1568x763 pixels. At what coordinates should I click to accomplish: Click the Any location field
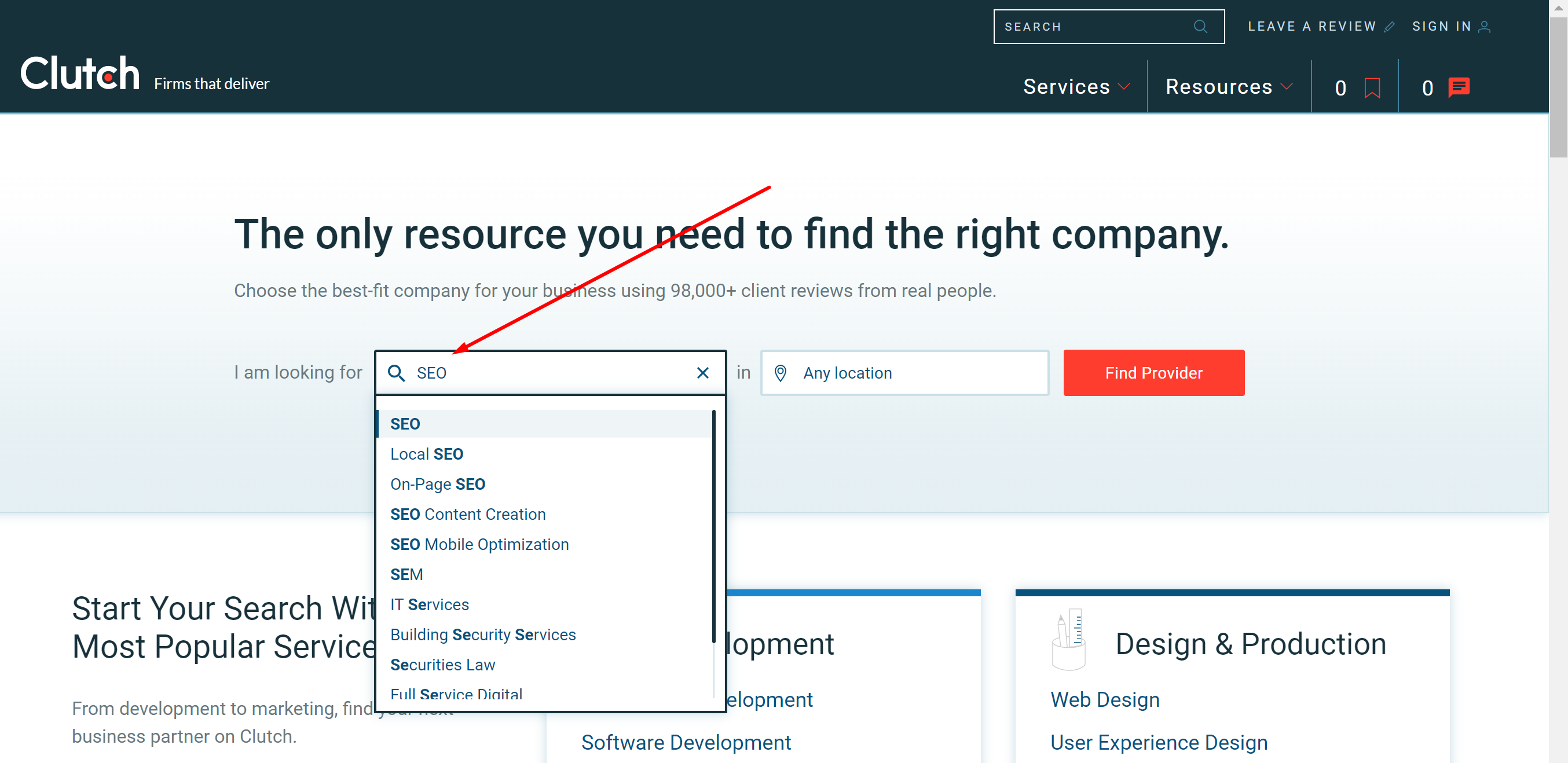pyautogui.click(x=904, y=373)
